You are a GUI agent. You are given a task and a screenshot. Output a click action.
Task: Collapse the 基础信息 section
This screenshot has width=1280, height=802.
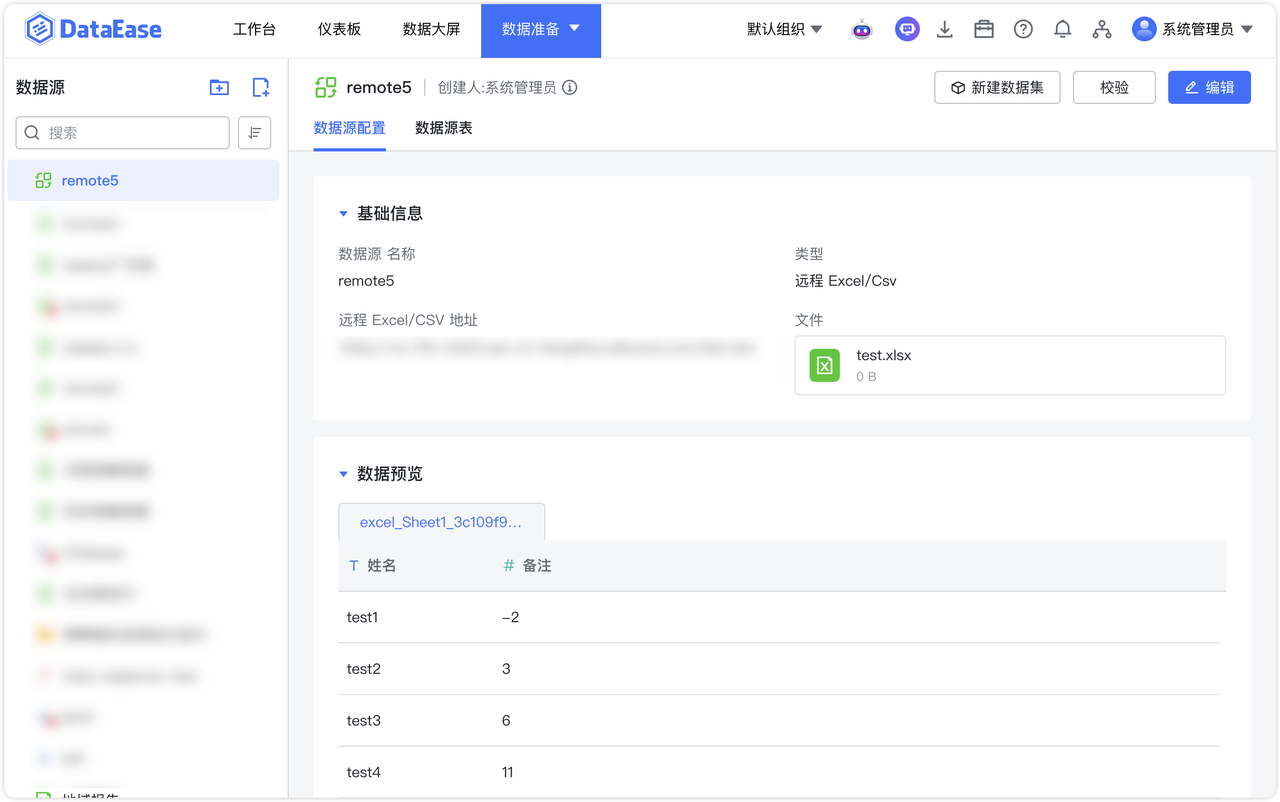[x=344, y=213]
